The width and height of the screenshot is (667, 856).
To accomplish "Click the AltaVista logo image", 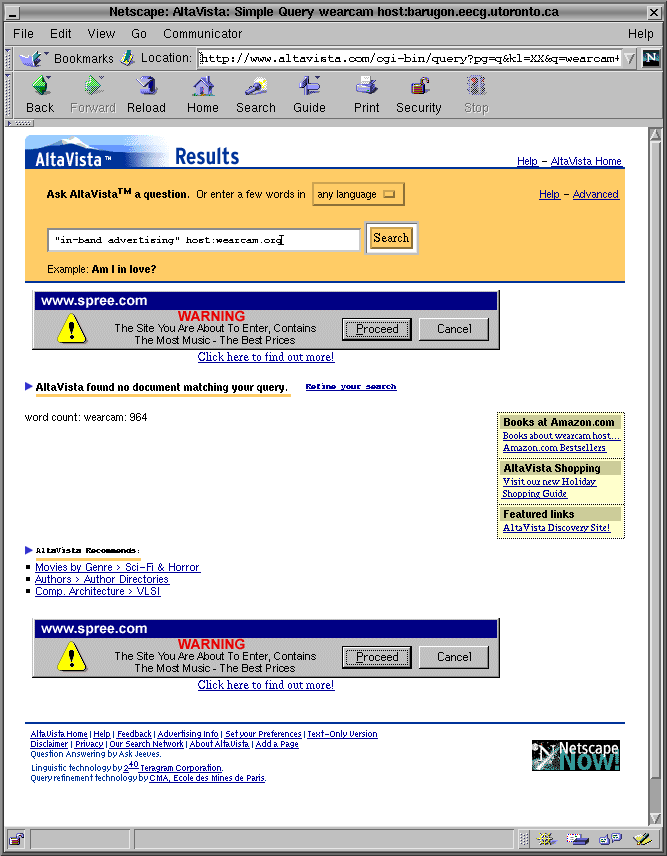I will pyautogui.click(x=96, y=152).
